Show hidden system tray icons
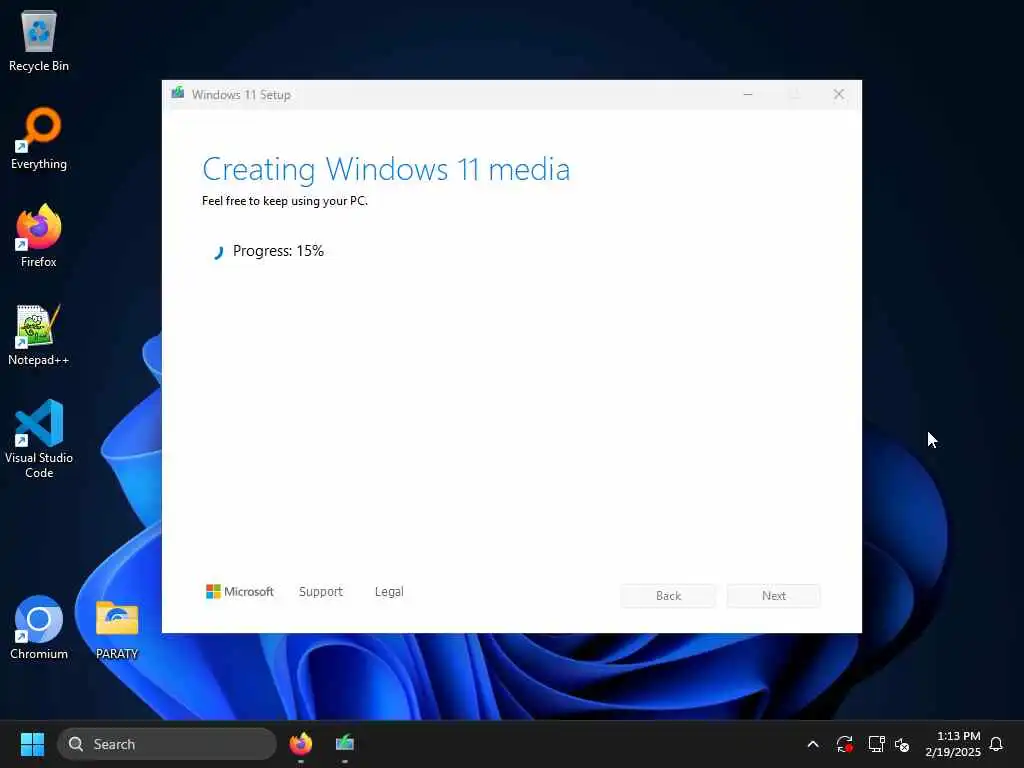The height and width of the screenshot is (768, 1024). coord(813,744)
